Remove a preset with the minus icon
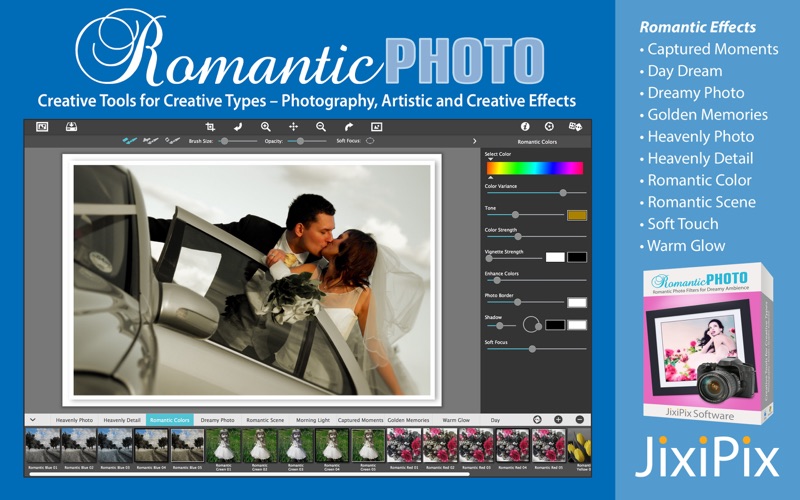This screenshot has width=800, height=500. pyautogui.click(x=580, y=419)
